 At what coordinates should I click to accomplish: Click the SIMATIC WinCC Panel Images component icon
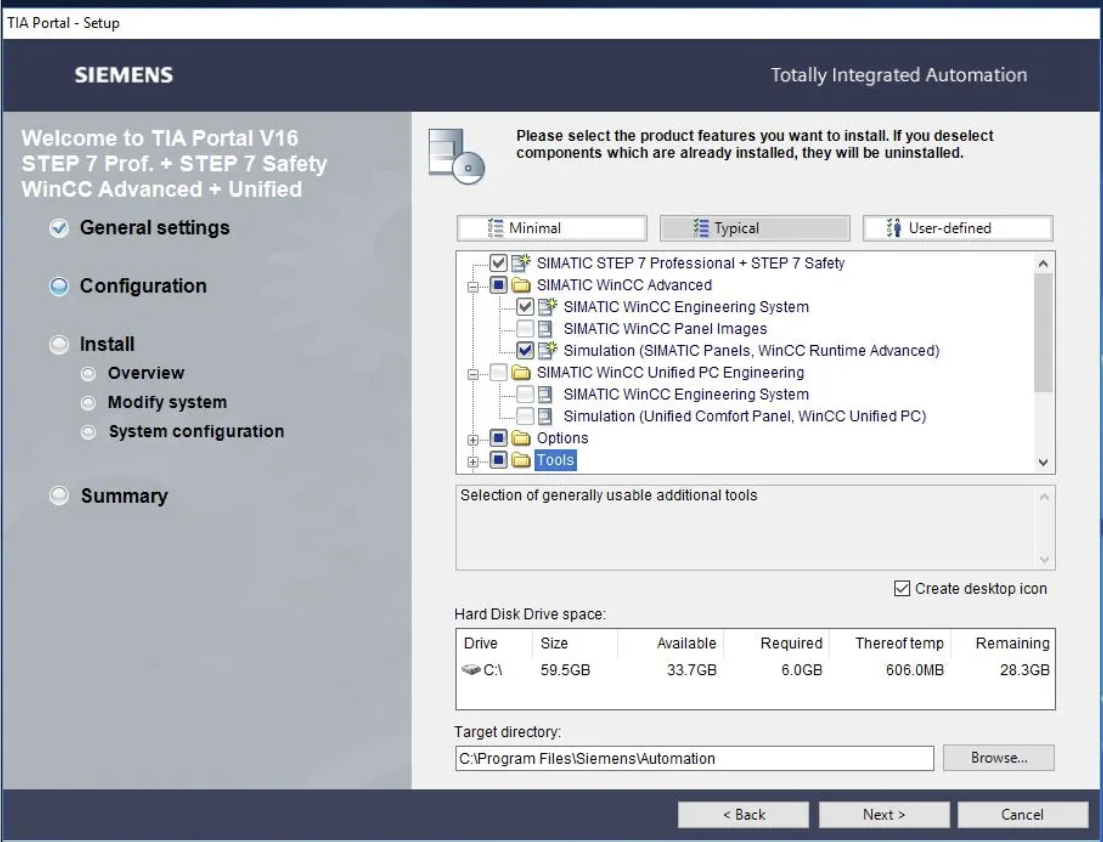click(x=548, y=329)
